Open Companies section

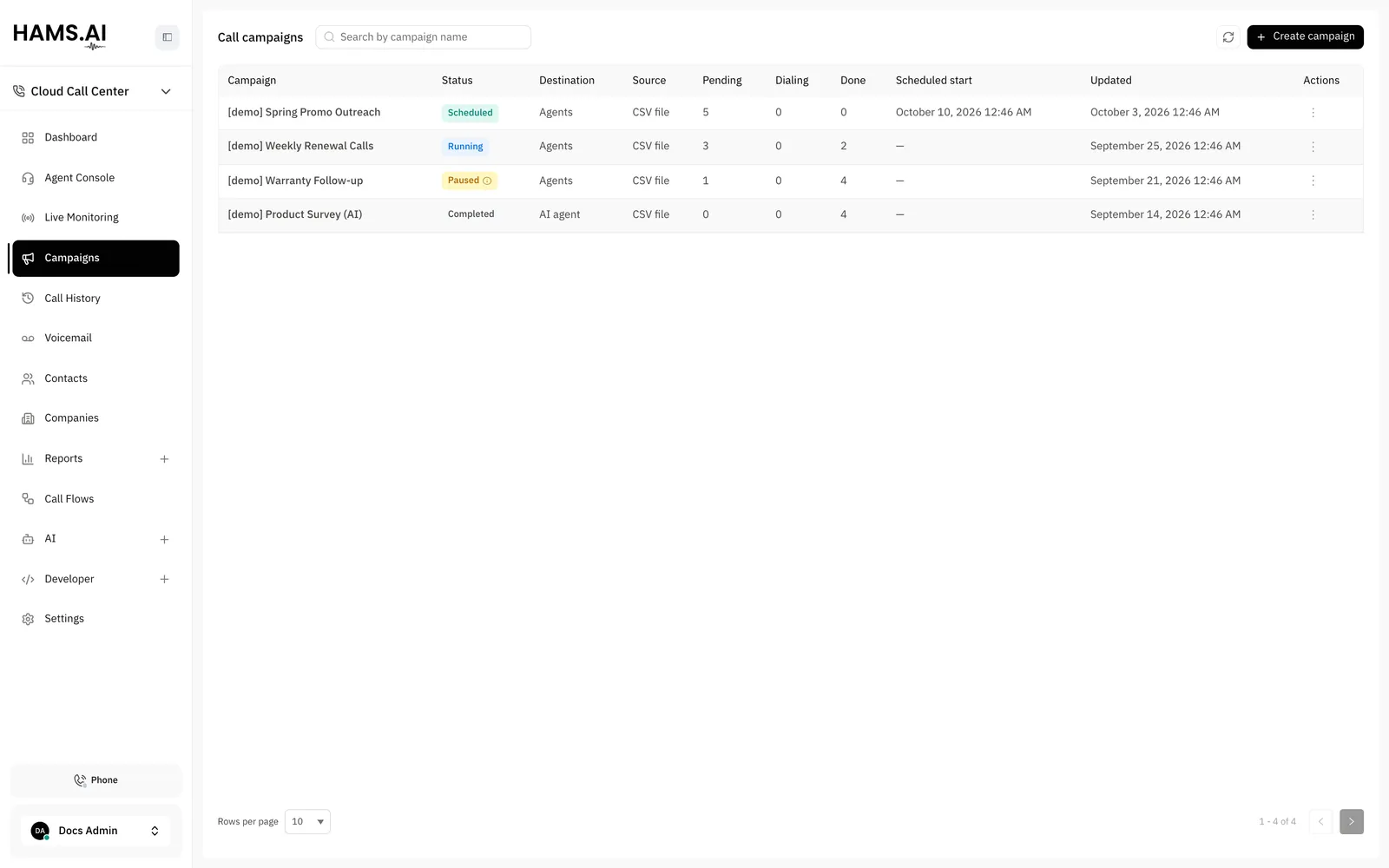pyautogui.click(x=95, y=418)
